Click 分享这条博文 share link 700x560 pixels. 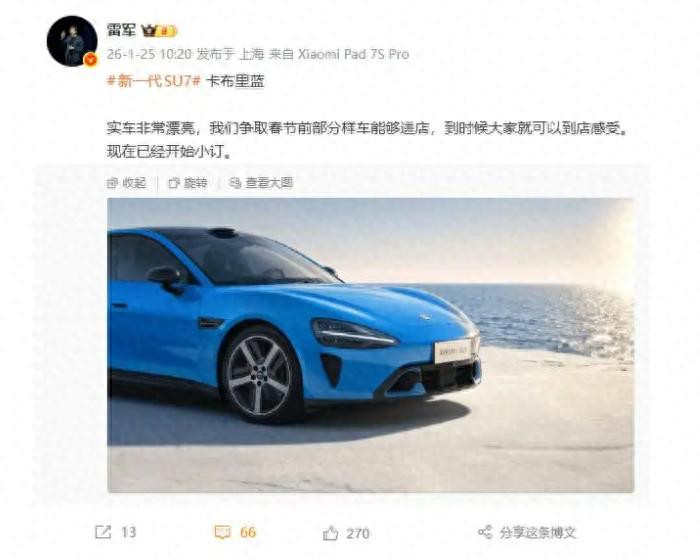538,532
